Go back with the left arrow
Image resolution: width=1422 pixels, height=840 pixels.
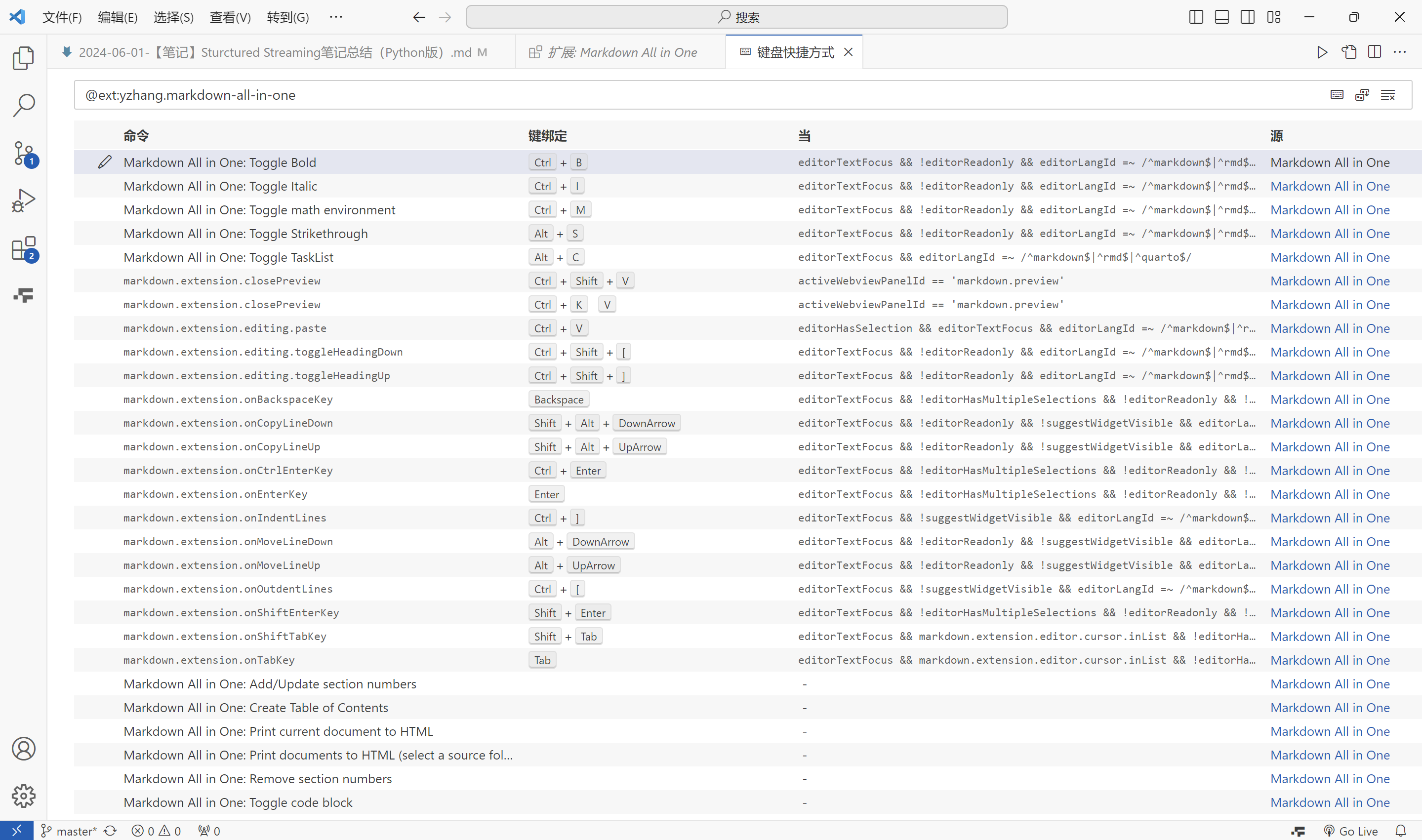pos(418,17)
